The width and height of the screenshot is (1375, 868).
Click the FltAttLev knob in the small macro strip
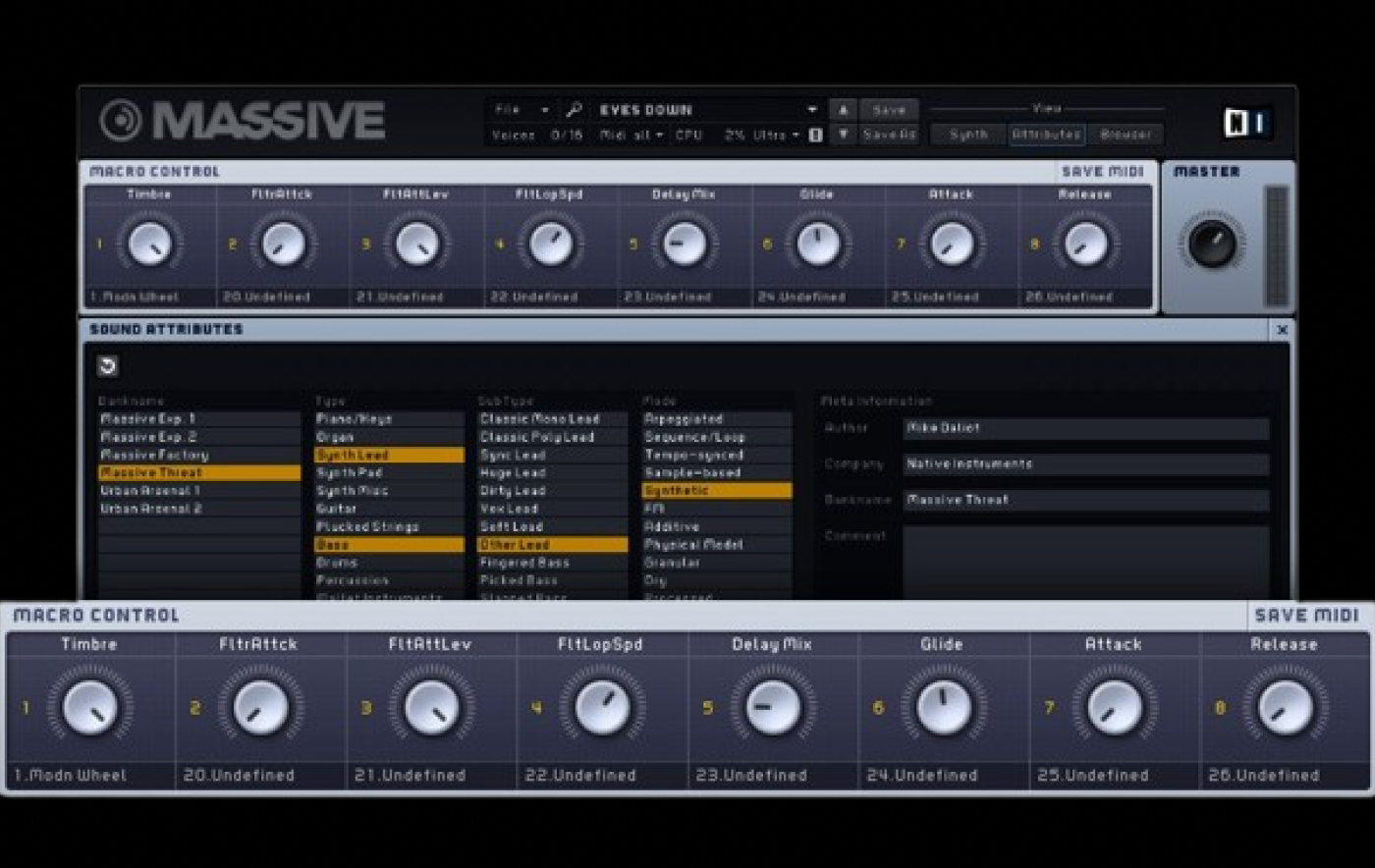(416, 244)
